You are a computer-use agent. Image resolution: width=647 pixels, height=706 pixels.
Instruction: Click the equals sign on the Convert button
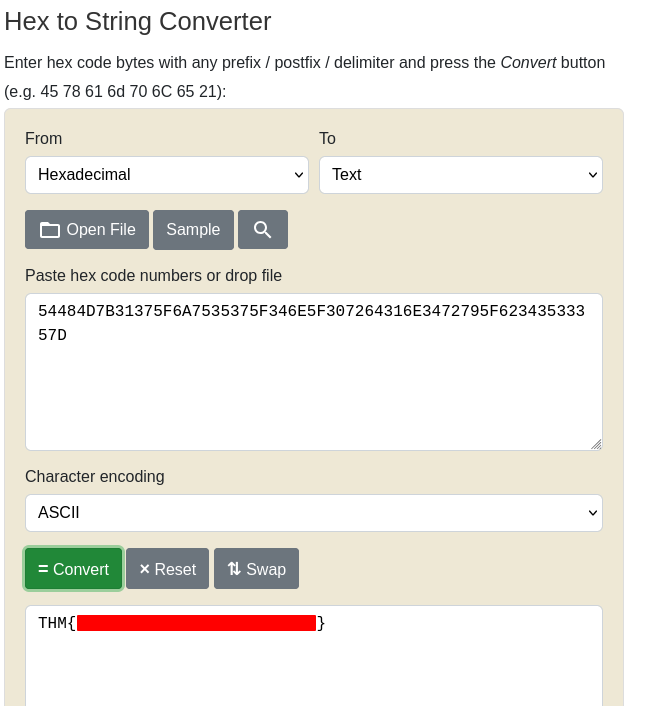point(43,569)
